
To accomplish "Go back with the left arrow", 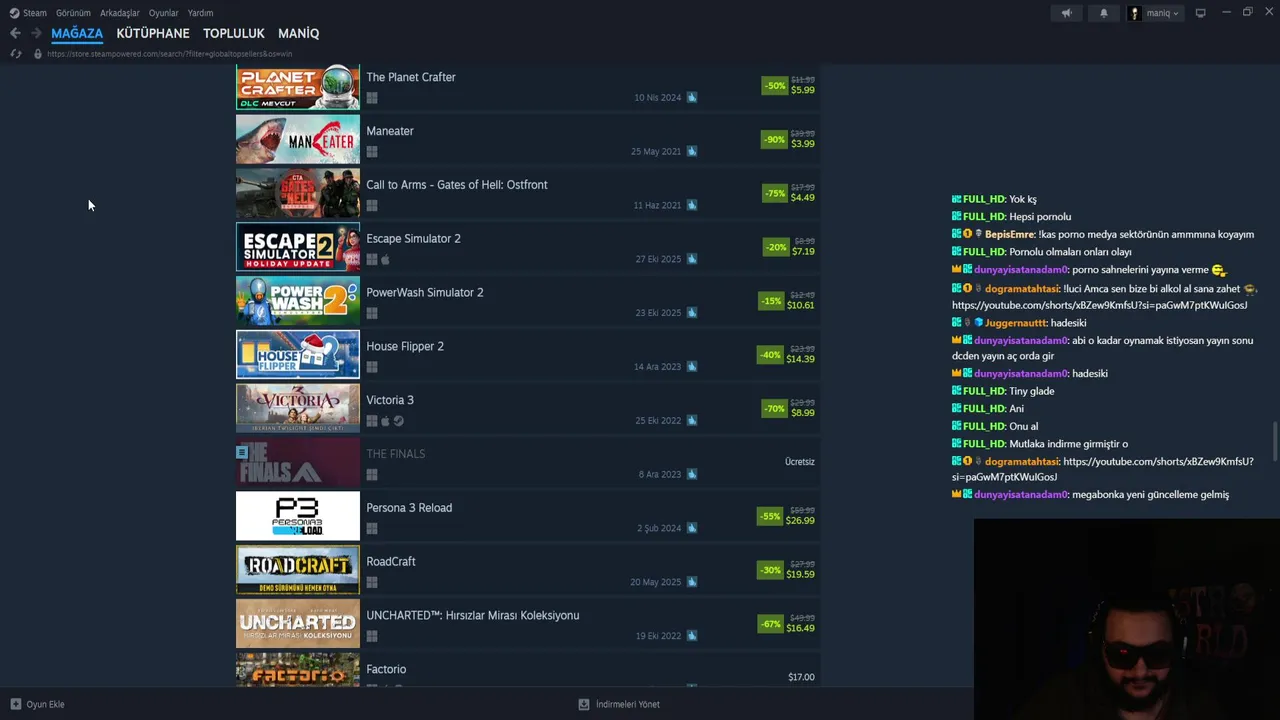I will pos(15,33).
